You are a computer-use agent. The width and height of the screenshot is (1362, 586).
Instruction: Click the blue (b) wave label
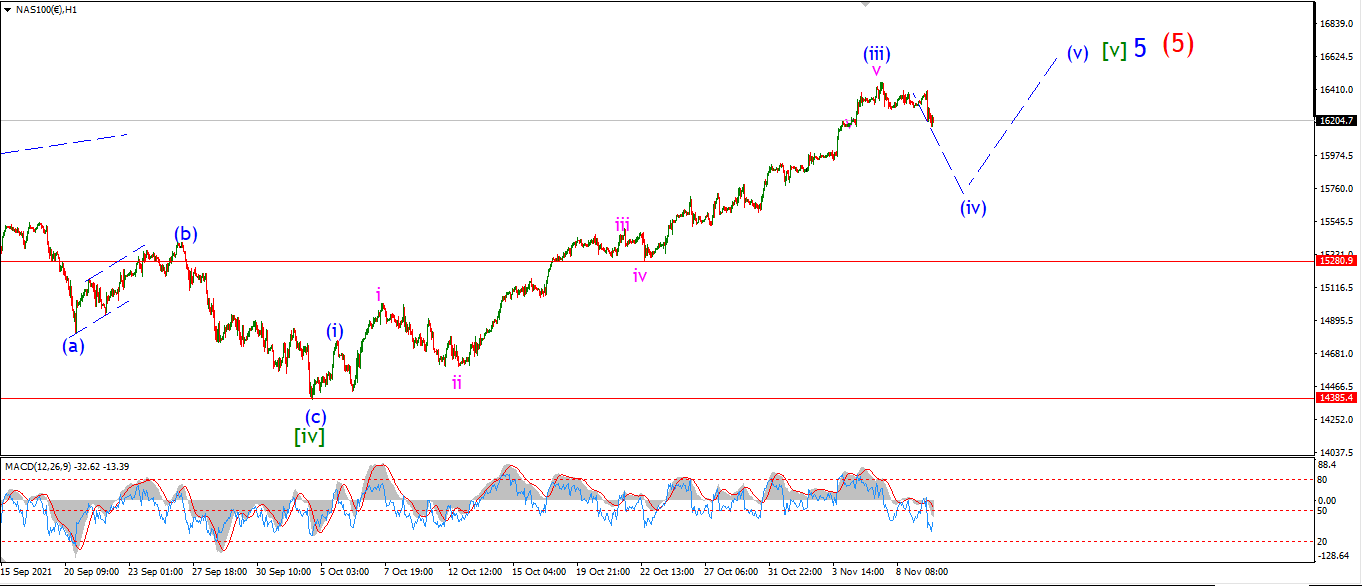click(185, 235)
